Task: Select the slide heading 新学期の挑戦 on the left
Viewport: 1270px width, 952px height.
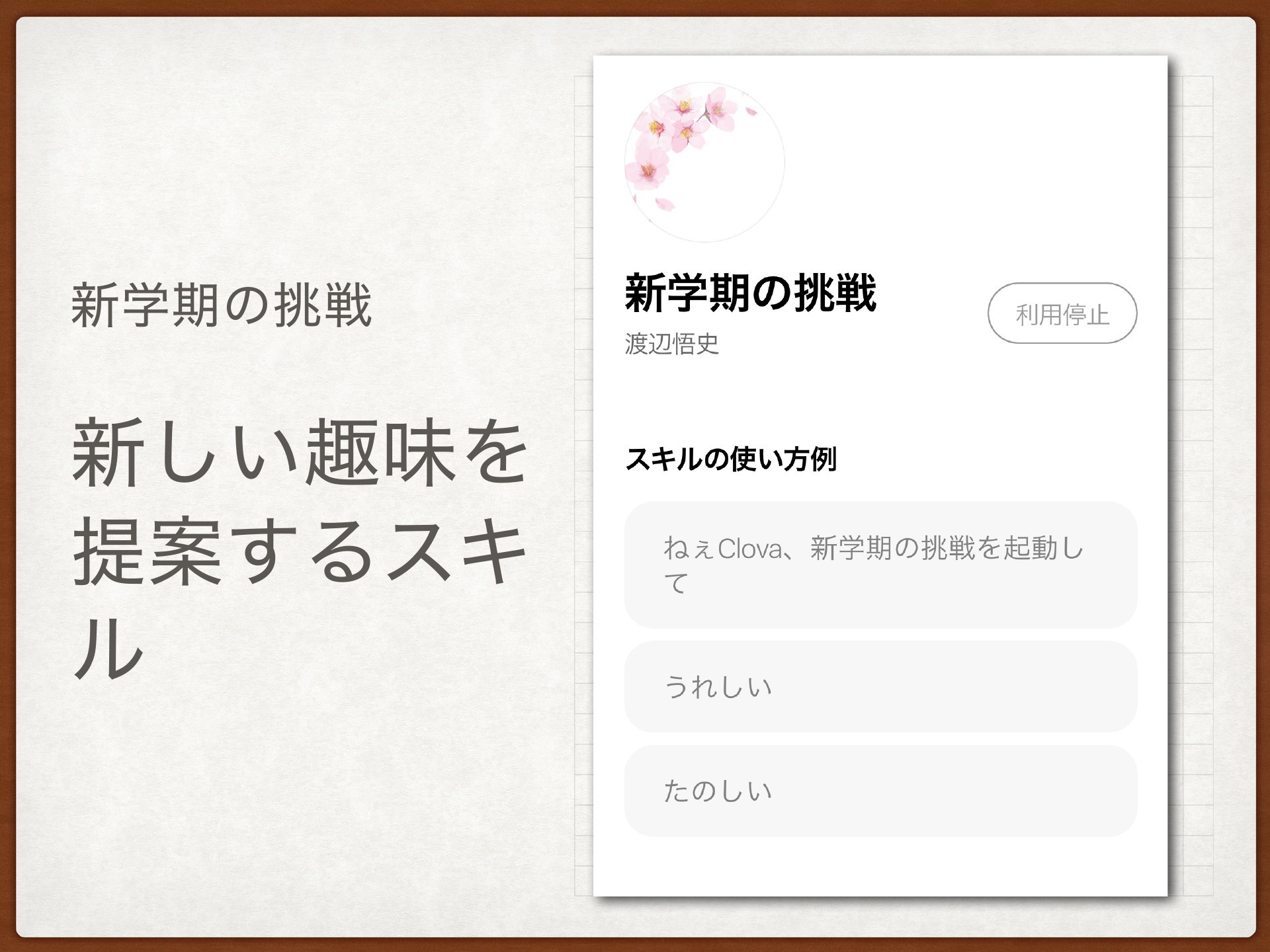Action: pyautogui.click(x=222, y=305)
